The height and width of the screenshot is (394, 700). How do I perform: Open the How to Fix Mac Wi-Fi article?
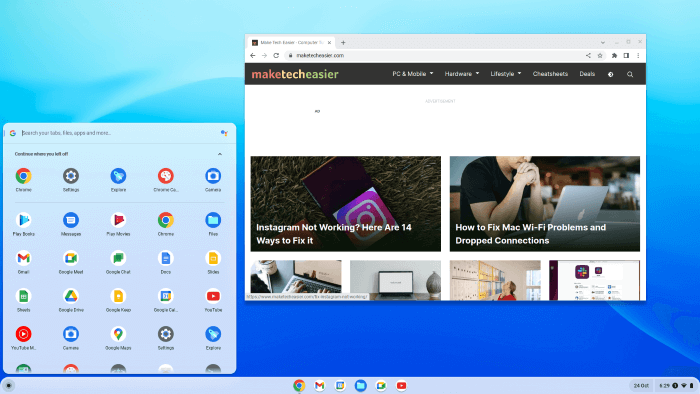[545, 203]
